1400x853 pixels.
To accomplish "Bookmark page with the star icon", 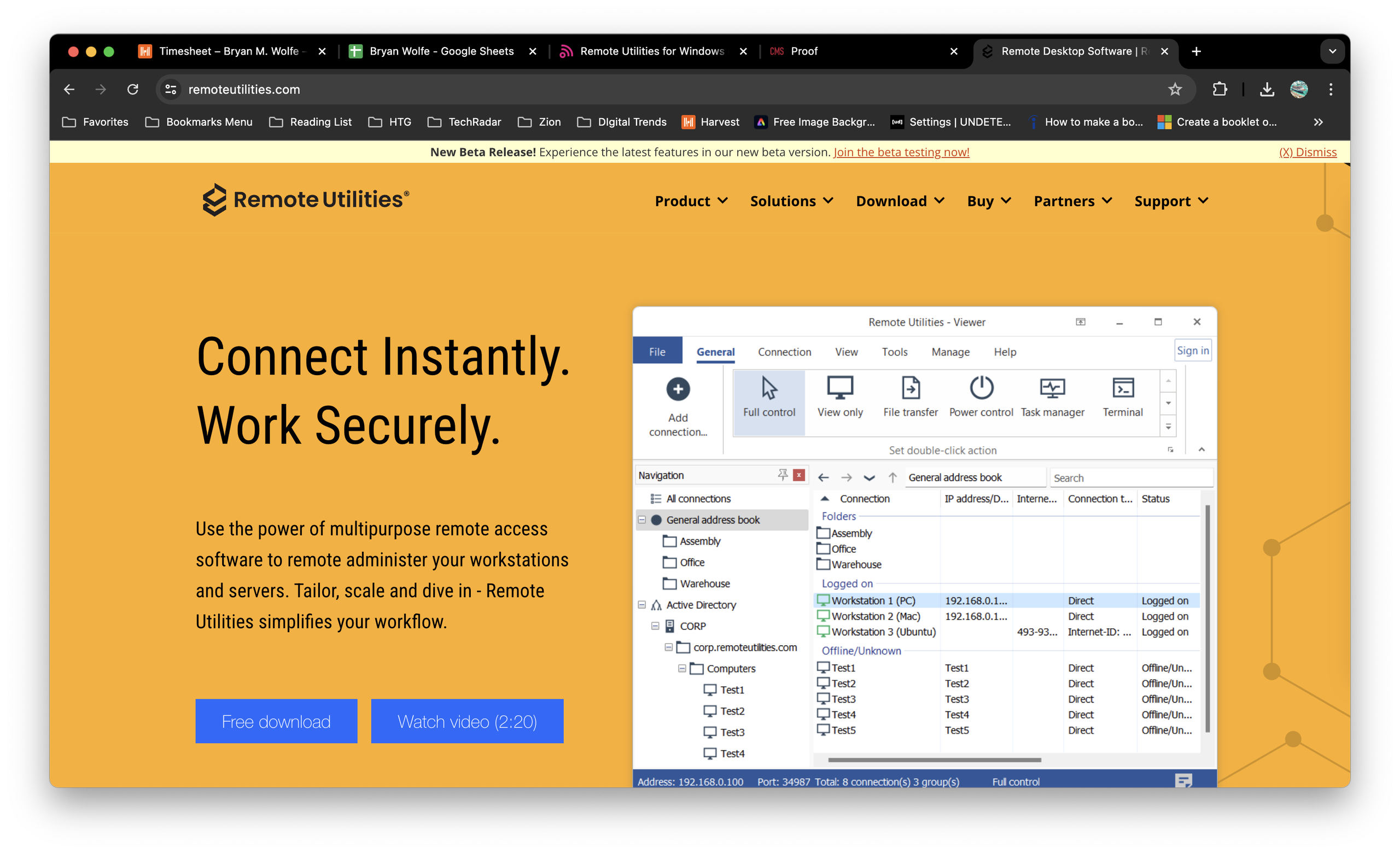I will tap(1175, 89).
